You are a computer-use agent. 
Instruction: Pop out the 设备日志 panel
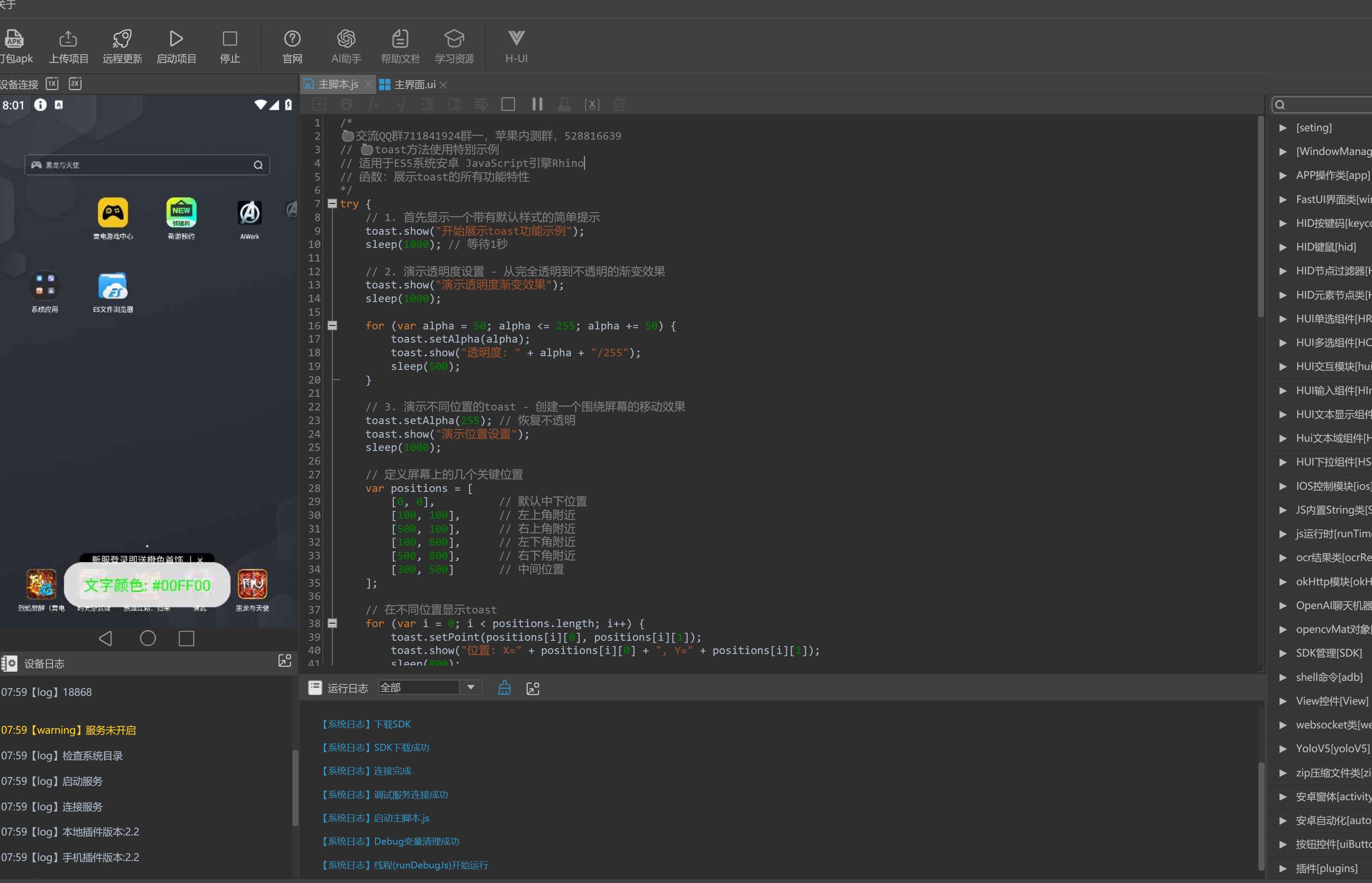click(x=284, y=661)
